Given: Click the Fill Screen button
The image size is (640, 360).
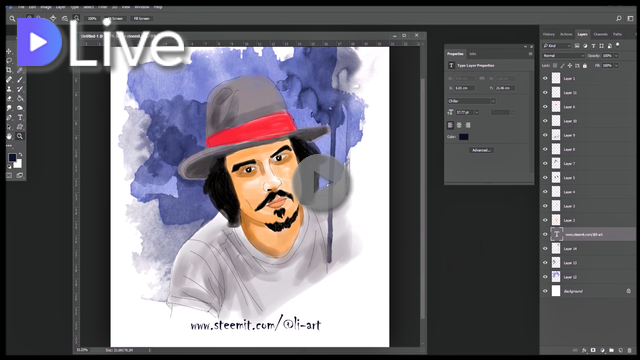Looking at the screenshot, I should click(142, 18).
